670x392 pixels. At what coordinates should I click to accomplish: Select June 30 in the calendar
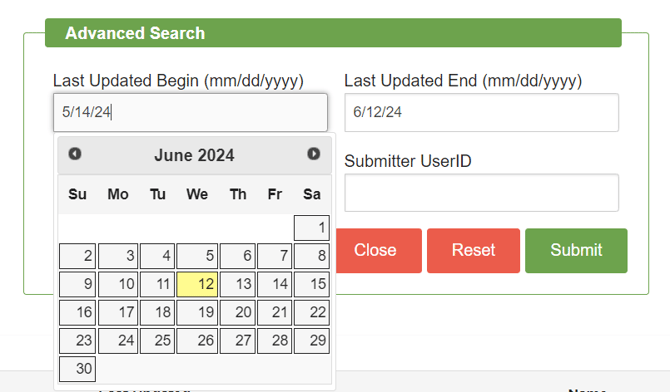click(x=77, y=368)
